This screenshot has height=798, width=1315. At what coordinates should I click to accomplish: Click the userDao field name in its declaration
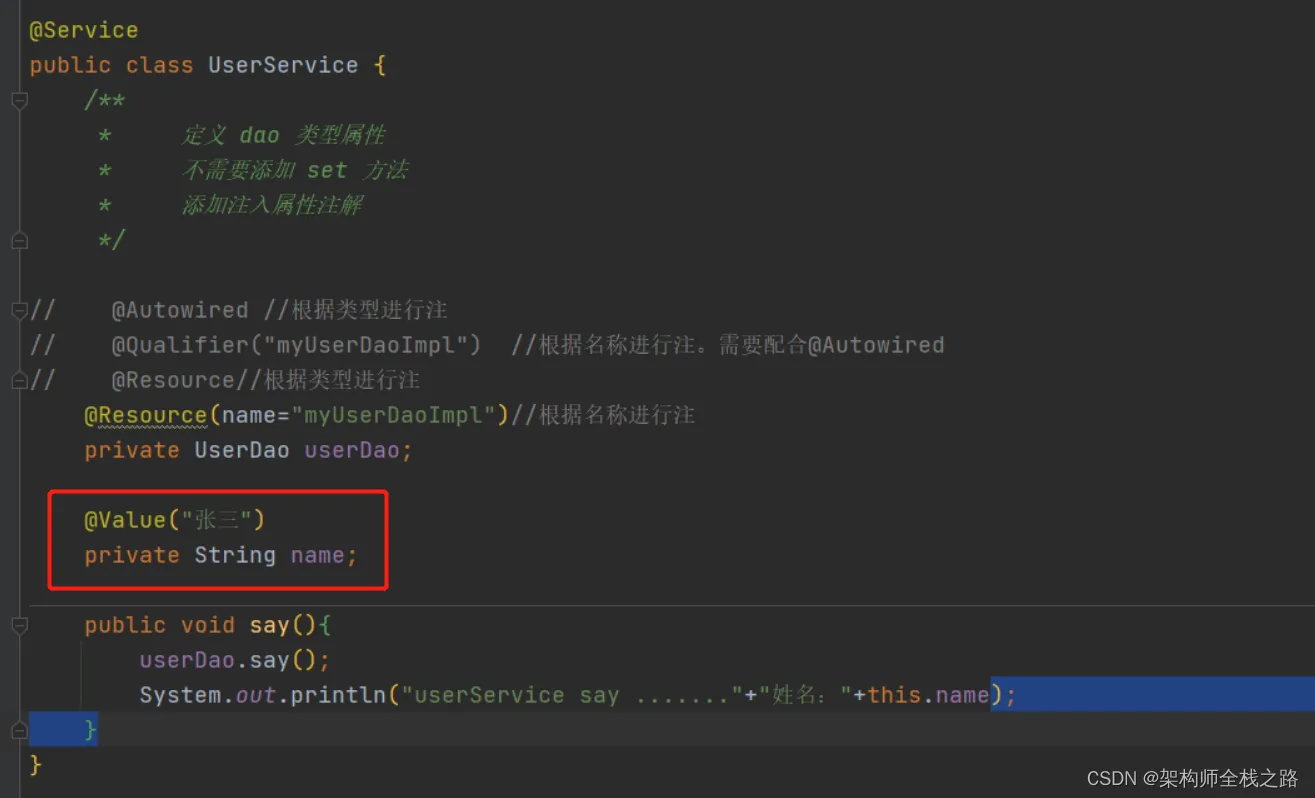point(352,450)
